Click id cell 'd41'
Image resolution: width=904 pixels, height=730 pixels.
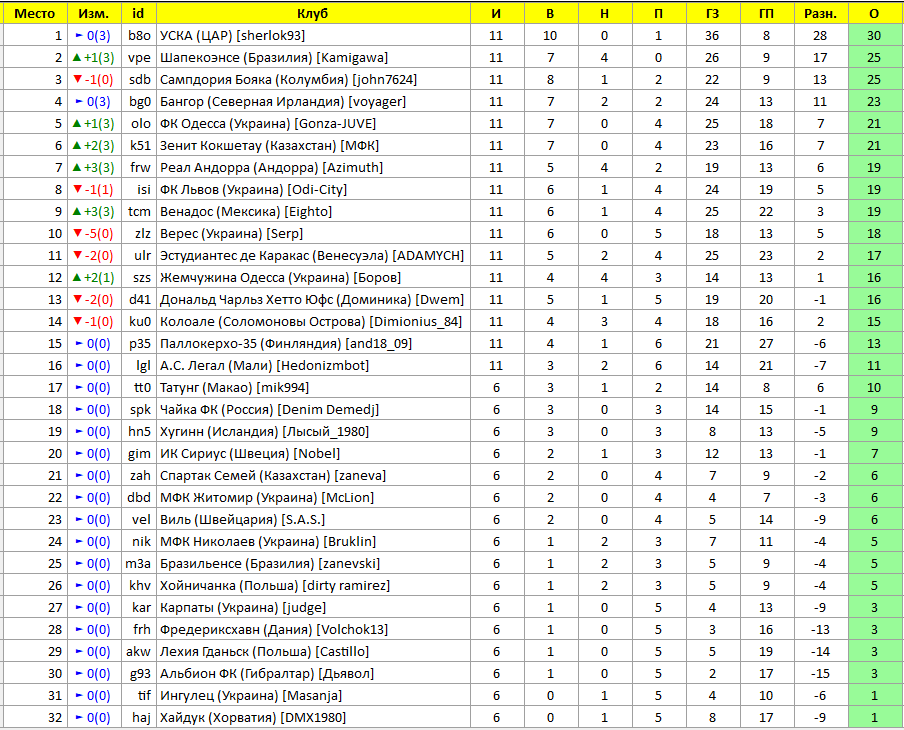coord(140,299)
